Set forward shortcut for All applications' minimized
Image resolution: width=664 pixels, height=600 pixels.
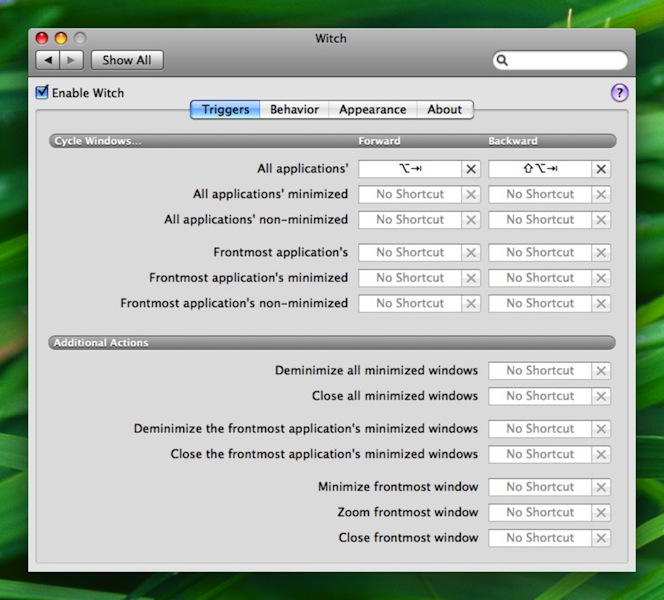[x=410, y=195]
